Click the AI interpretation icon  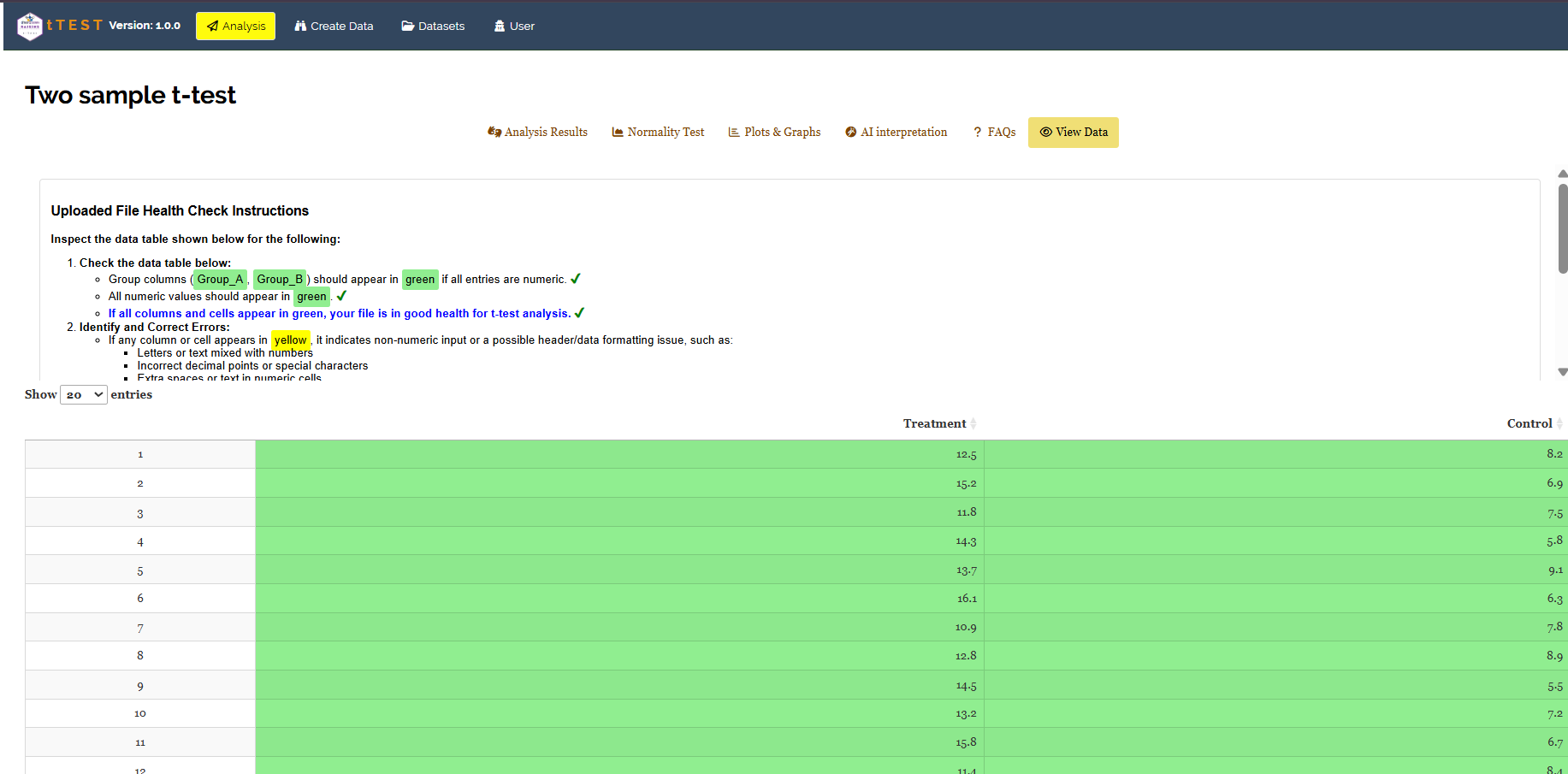coord(851,132)
